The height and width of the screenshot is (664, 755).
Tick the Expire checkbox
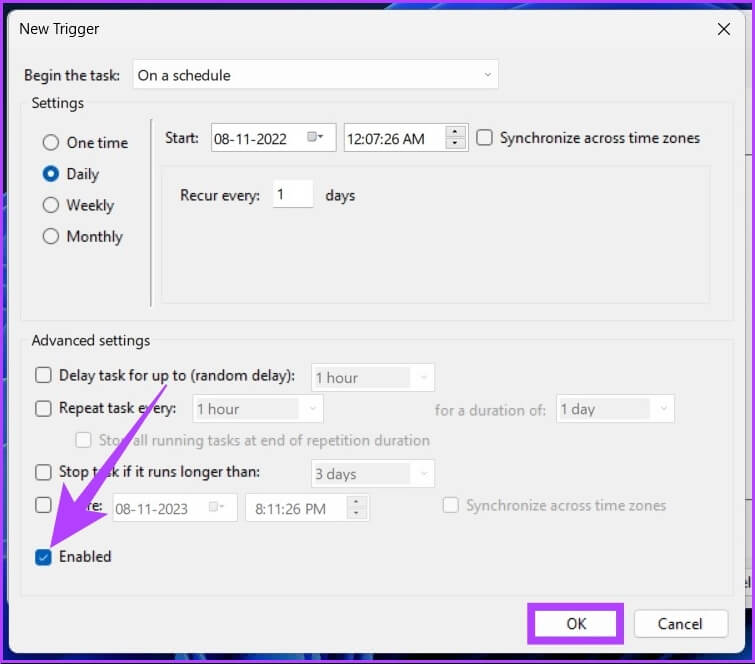(x=43, y=505)
